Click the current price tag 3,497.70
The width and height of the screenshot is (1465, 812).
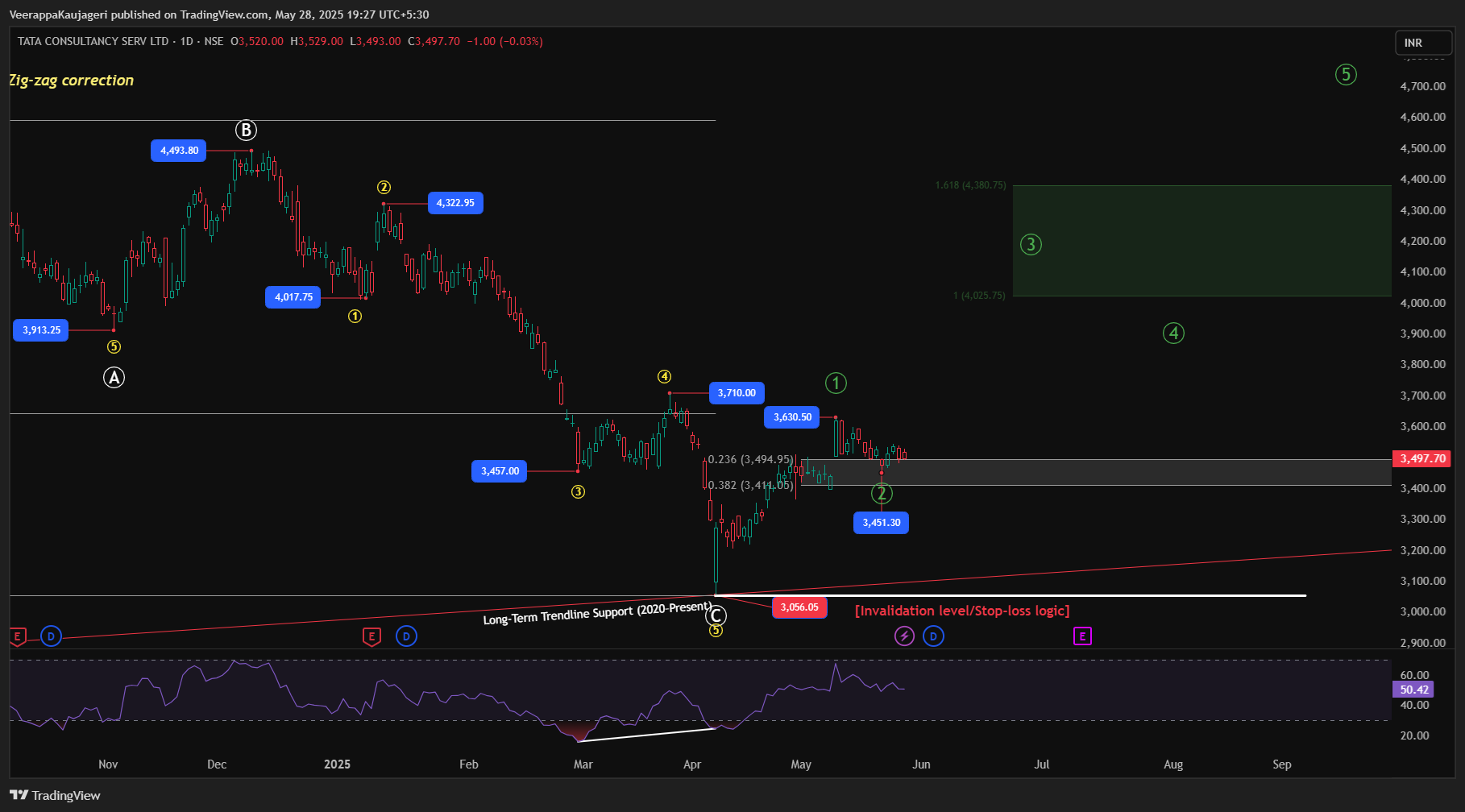(x=1422, y=458)
